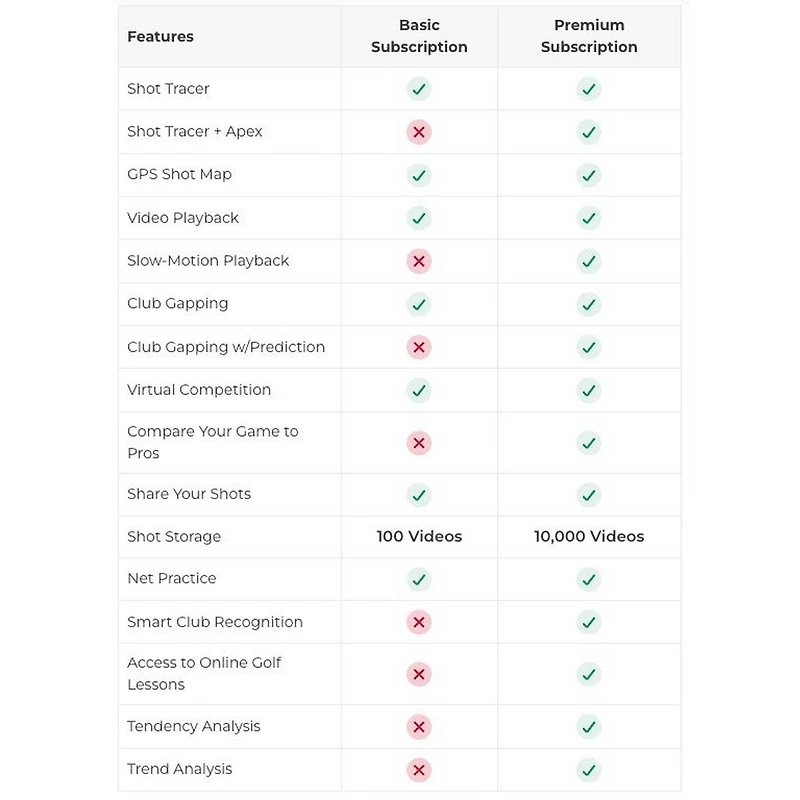Click Basic red X for Trend Analysis
This screenshot has width=800, height=800.
419,770
